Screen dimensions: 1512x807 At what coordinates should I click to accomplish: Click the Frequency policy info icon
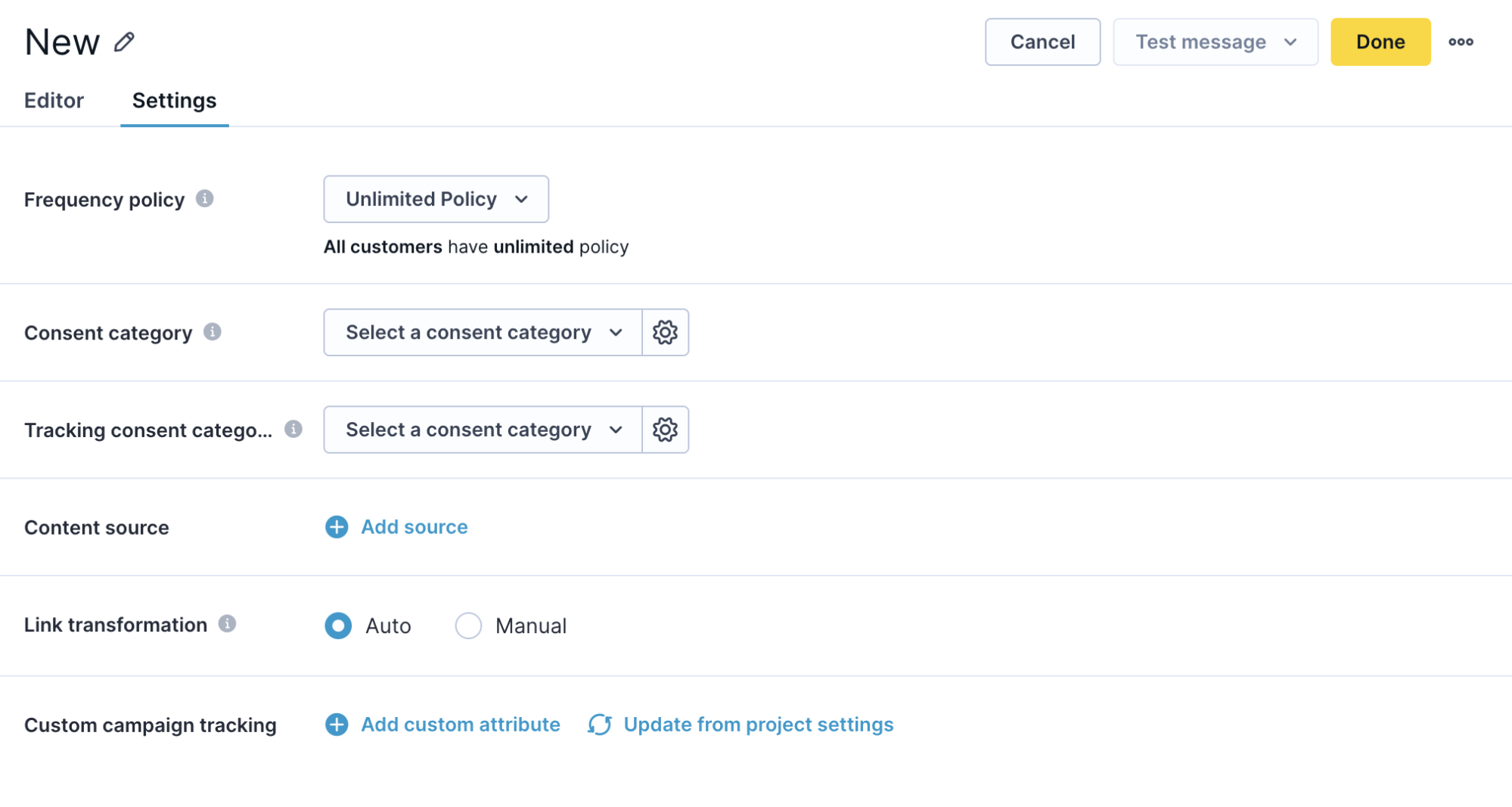[204, 198]
